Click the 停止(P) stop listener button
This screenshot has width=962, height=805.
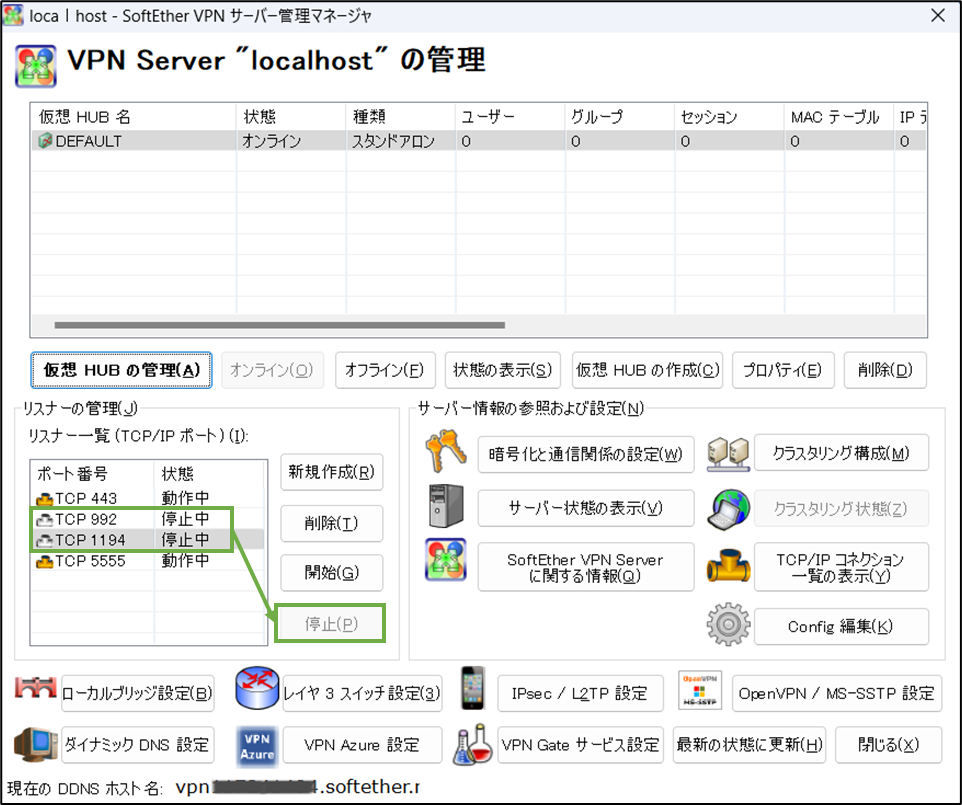(x=331, y=624)
